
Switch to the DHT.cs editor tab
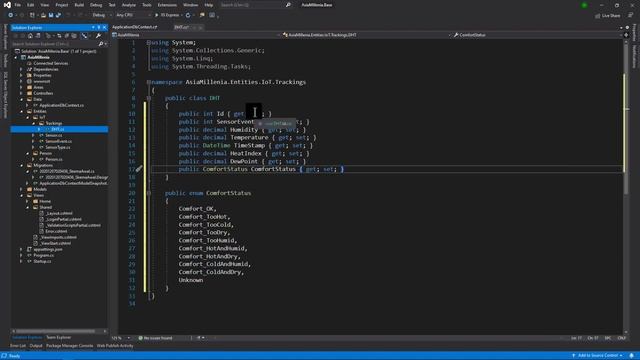tap(182, 27)
